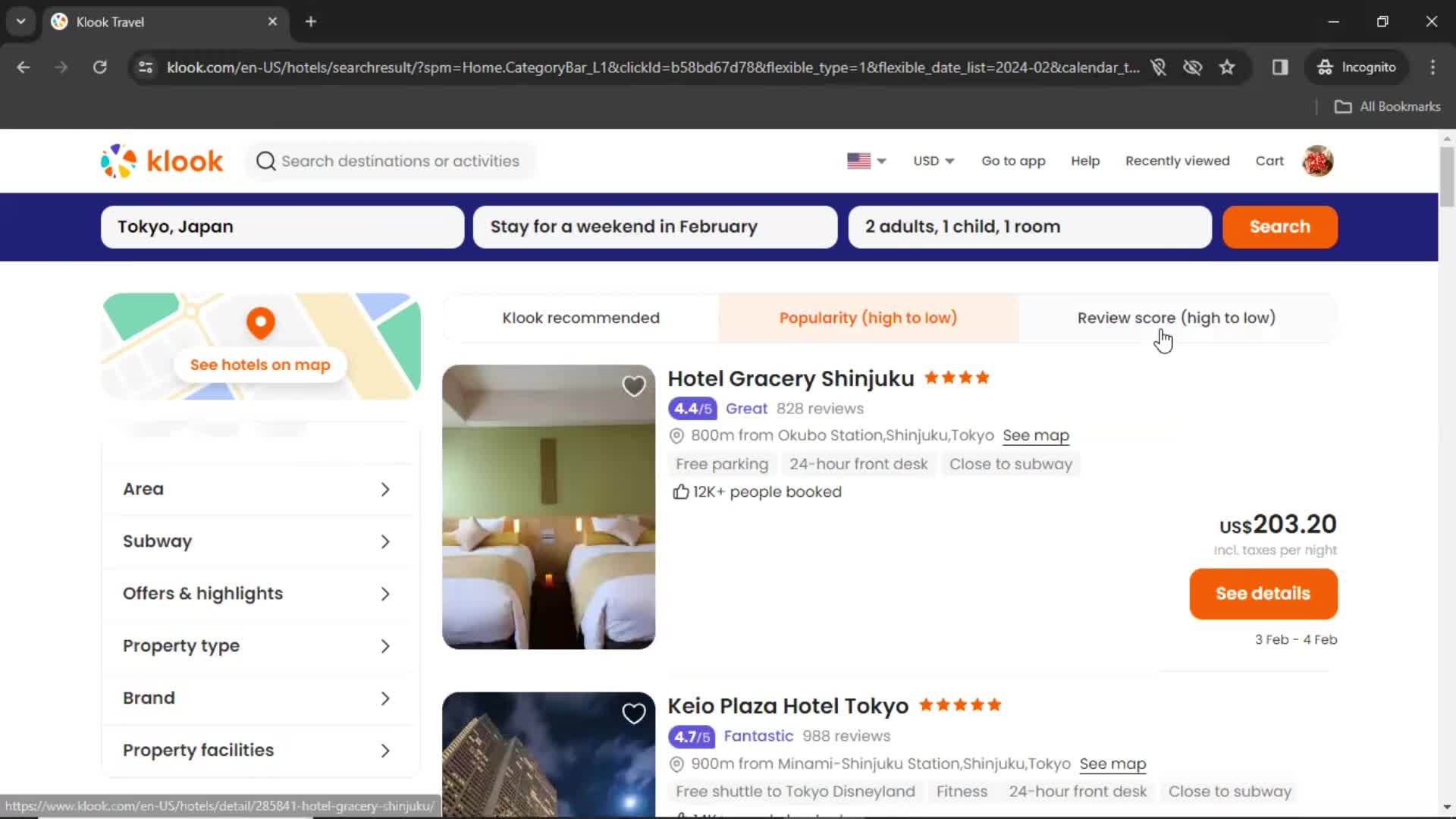The height and width of the screenshot is (819, 1456).
Task: Click the Keio Plaza Hotel building photo
Action: (548, 755)
